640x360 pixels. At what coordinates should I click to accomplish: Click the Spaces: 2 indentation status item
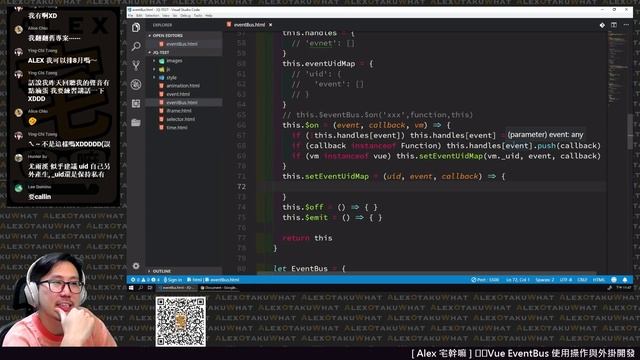pyautogui.click(x=545, y=280)
